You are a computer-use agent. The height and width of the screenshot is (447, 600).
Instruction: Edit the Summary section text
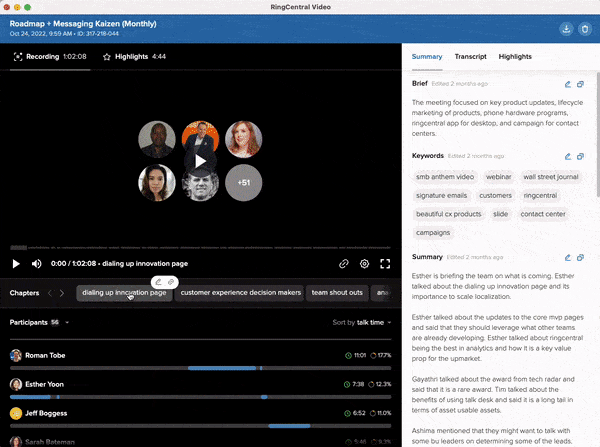click(x=568, y=257)
